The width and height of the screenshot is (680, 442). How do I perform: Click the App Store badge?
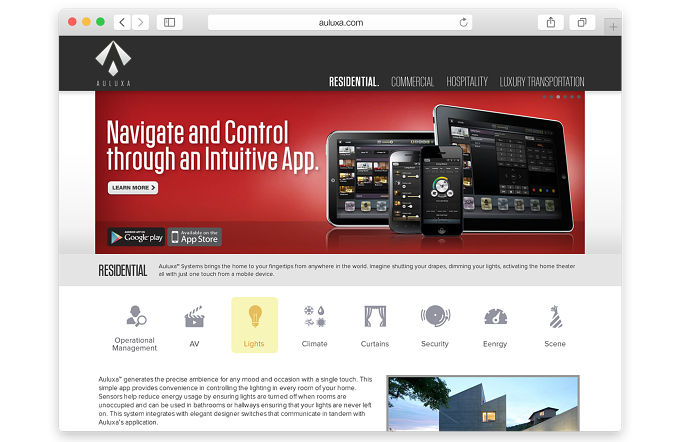pos(195,237)
